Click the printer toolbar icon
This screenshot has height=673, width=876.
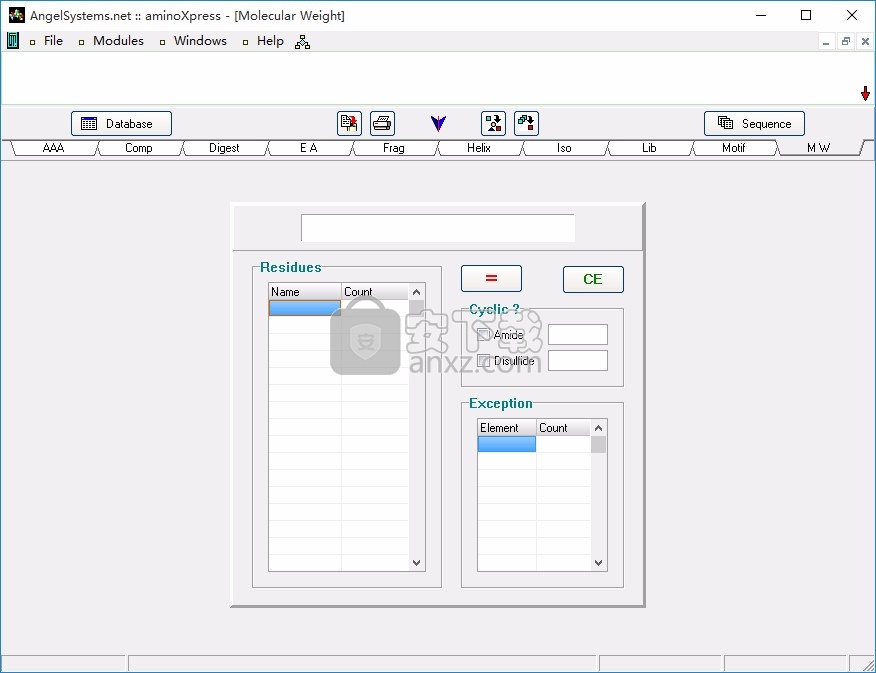[x=382, y=123]
